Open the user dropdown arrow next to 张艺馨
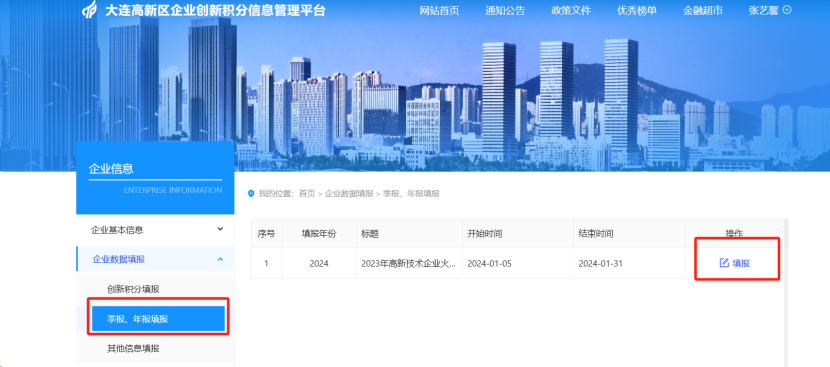Image resolution: width=830 pixels, height=367 pixels. (x=787, y=10)
